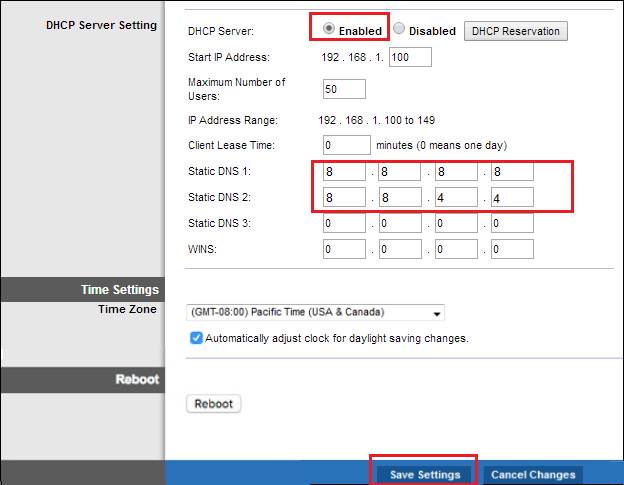Click the DHCP Server Setting label
Viewport: 624px width, 485px height.
tap(101, 25)
